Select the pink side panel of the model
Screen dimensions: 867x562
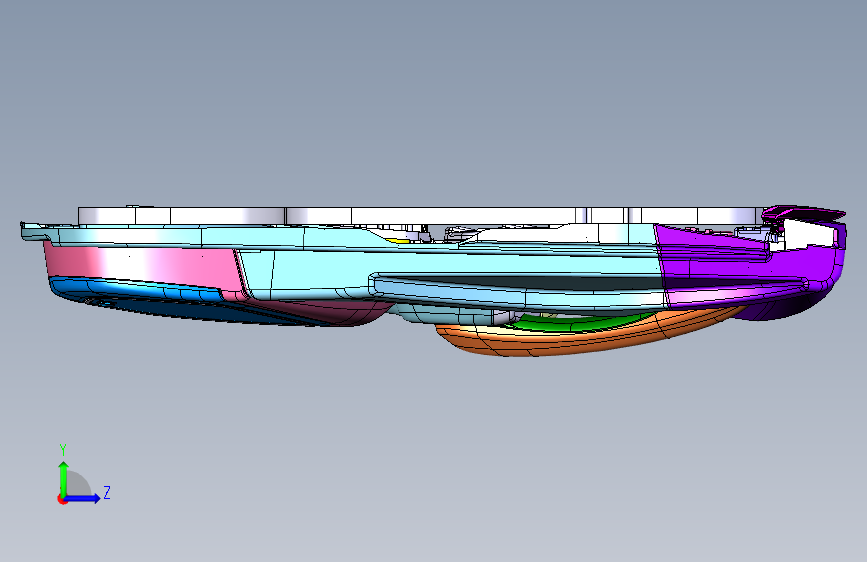click(x=144, y=266)
